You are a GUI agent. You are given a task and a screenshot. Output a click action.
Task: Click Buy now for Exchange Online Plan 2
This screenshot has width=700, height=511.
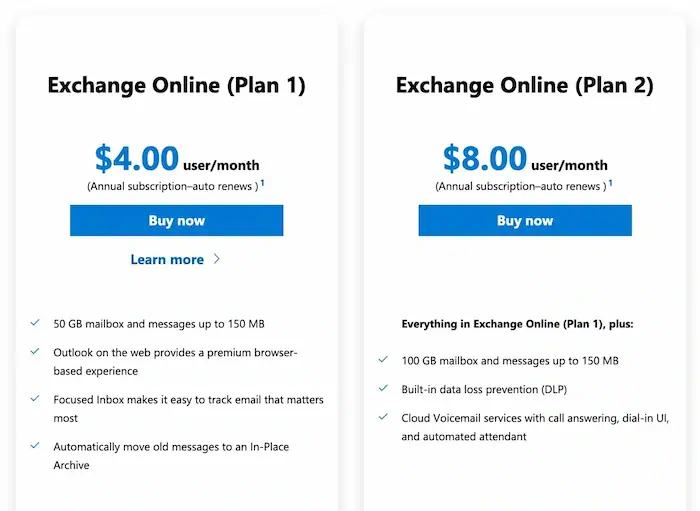point(524,221)
